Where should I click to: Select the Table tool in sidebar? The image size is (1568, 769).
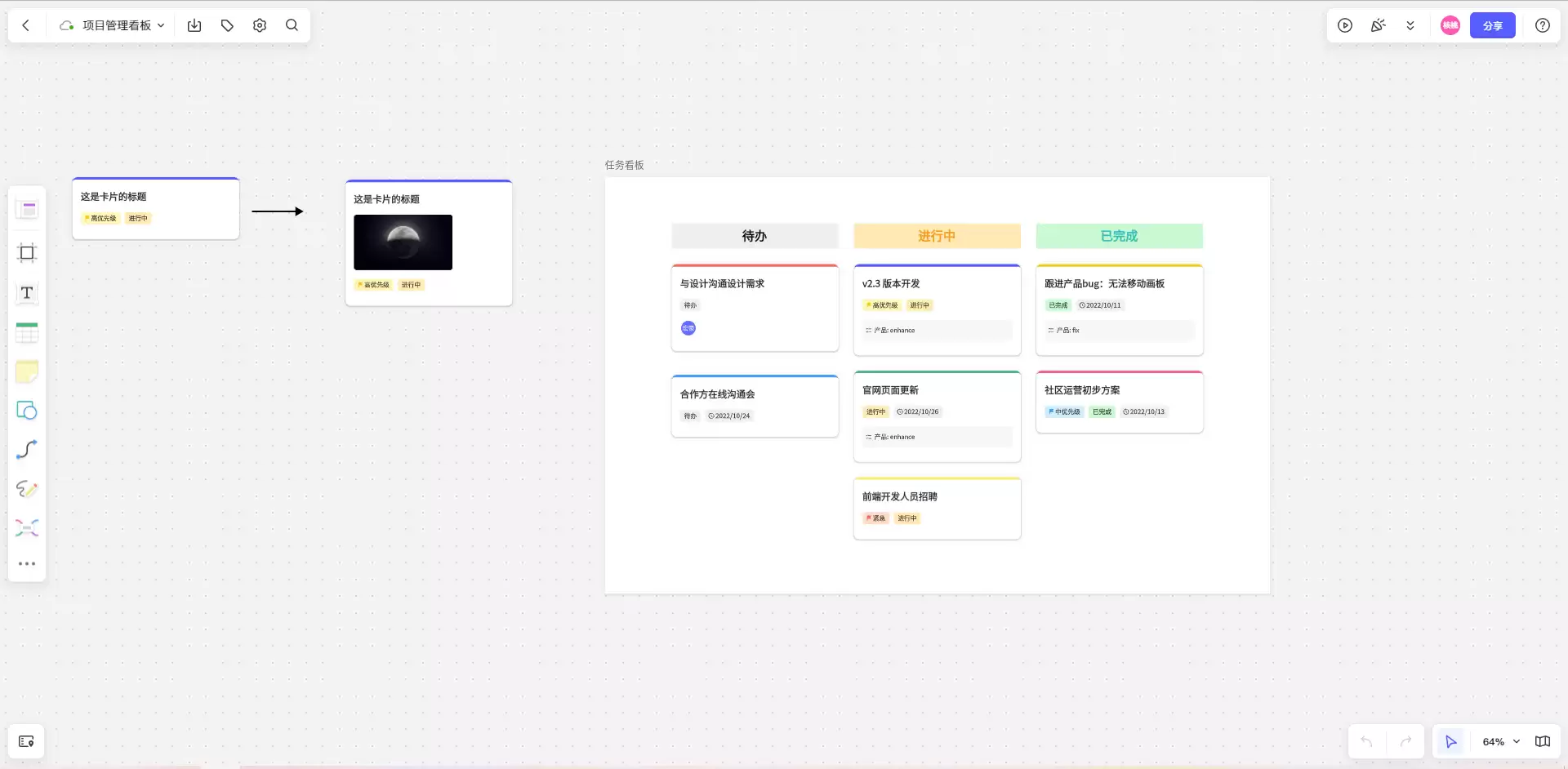[27, 332]
